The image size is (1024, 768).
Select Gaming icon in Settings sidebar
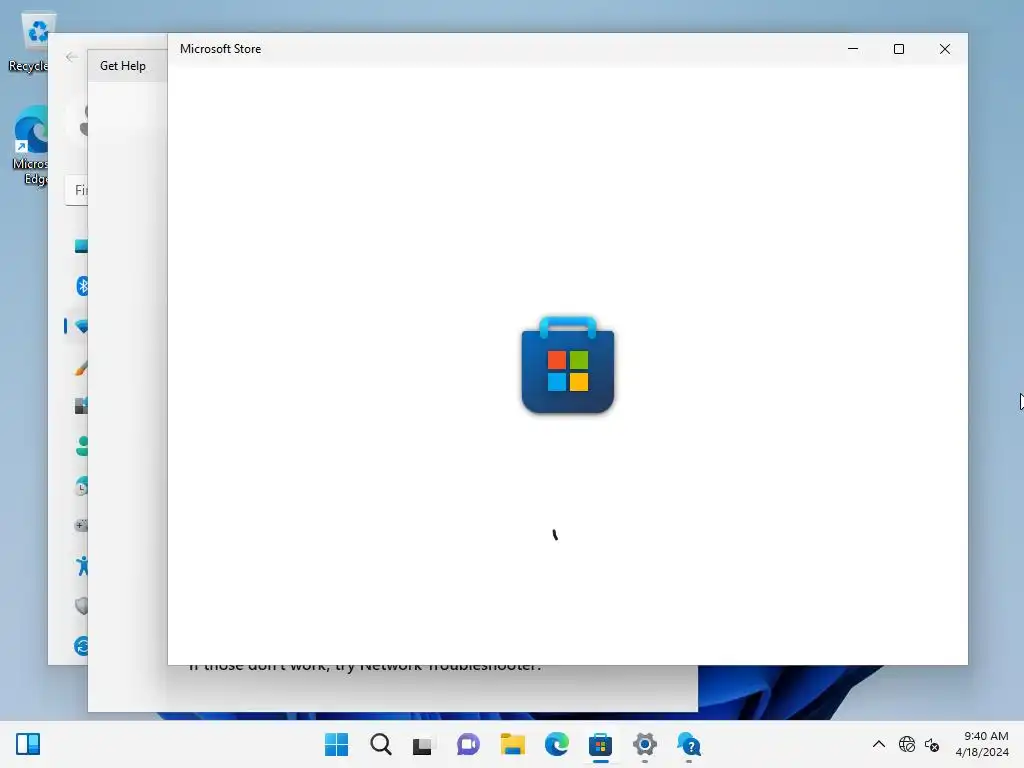tap(81, 525)
